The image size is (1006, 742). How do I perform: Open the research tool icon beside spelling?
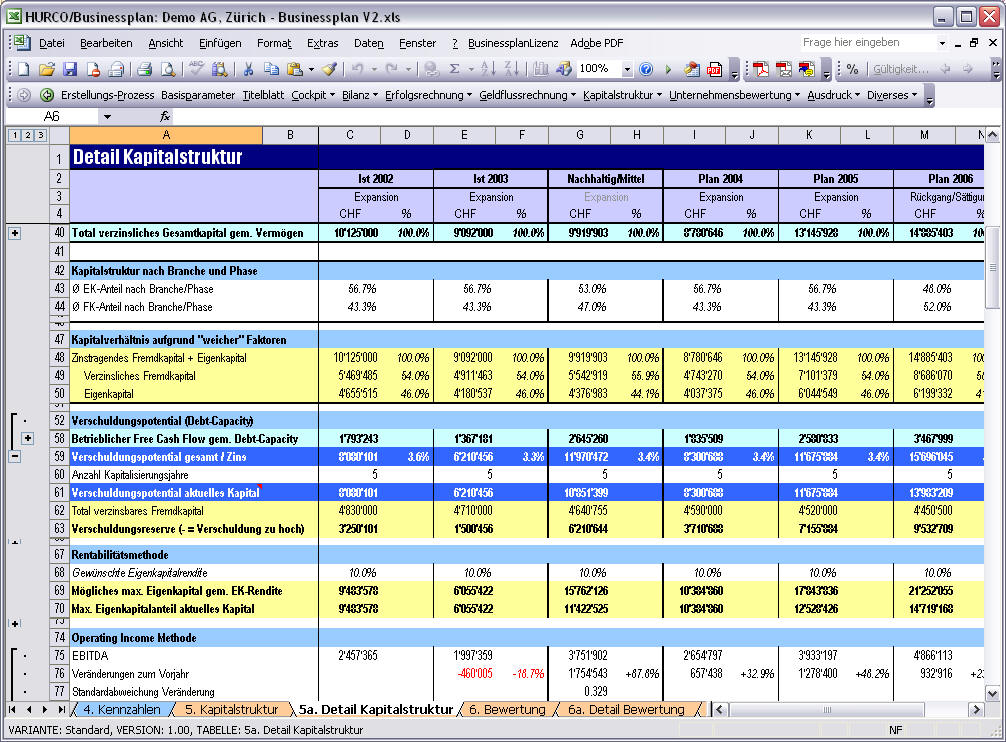click(219, 69)
